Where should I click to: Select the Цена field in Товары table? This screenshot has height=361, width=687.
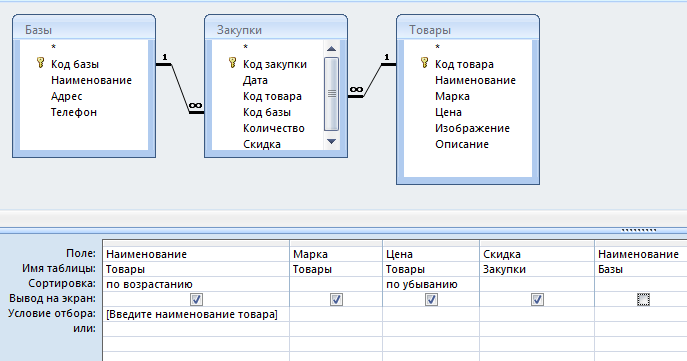(x=448, y=112)
